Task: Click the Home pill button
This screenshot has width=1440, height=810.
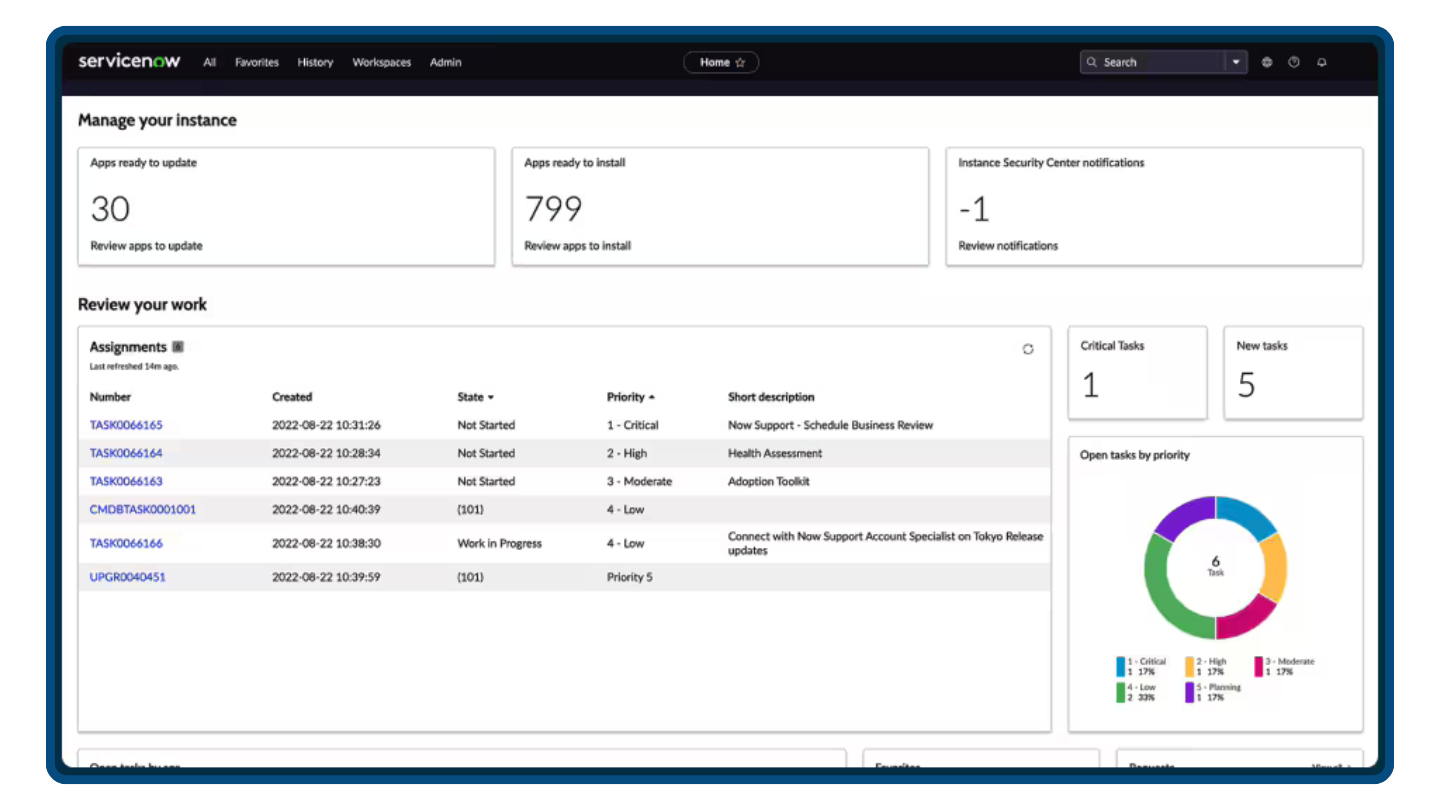Action: click(721, 62)
